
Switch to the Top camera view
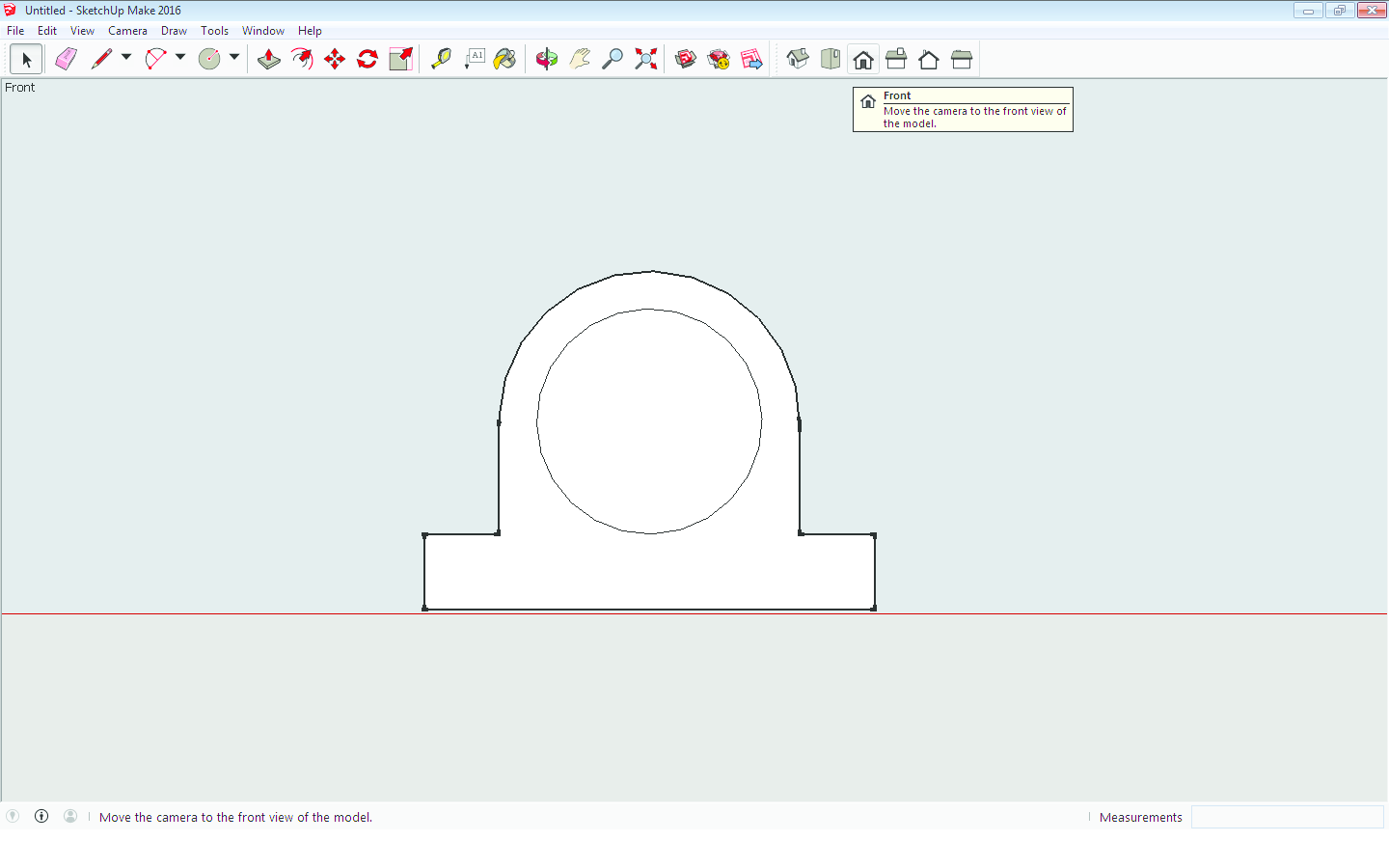(831, 59)
